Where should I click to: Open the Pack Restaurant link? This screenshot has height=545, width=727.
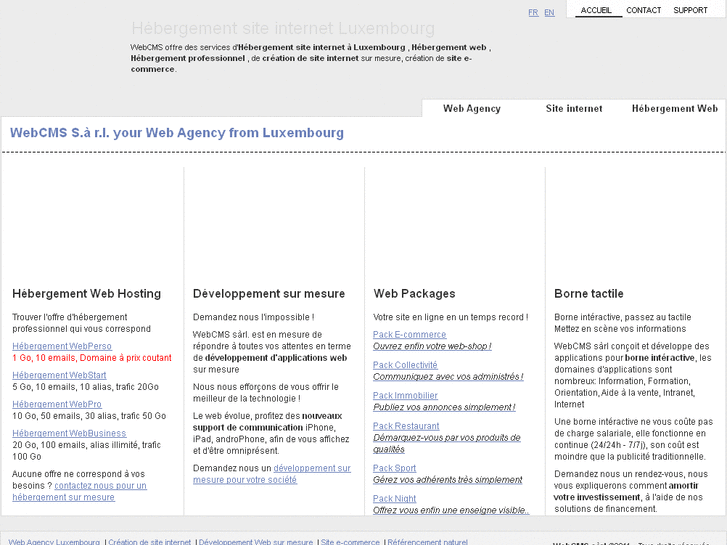pyautogui.click(x=406, y=426)
